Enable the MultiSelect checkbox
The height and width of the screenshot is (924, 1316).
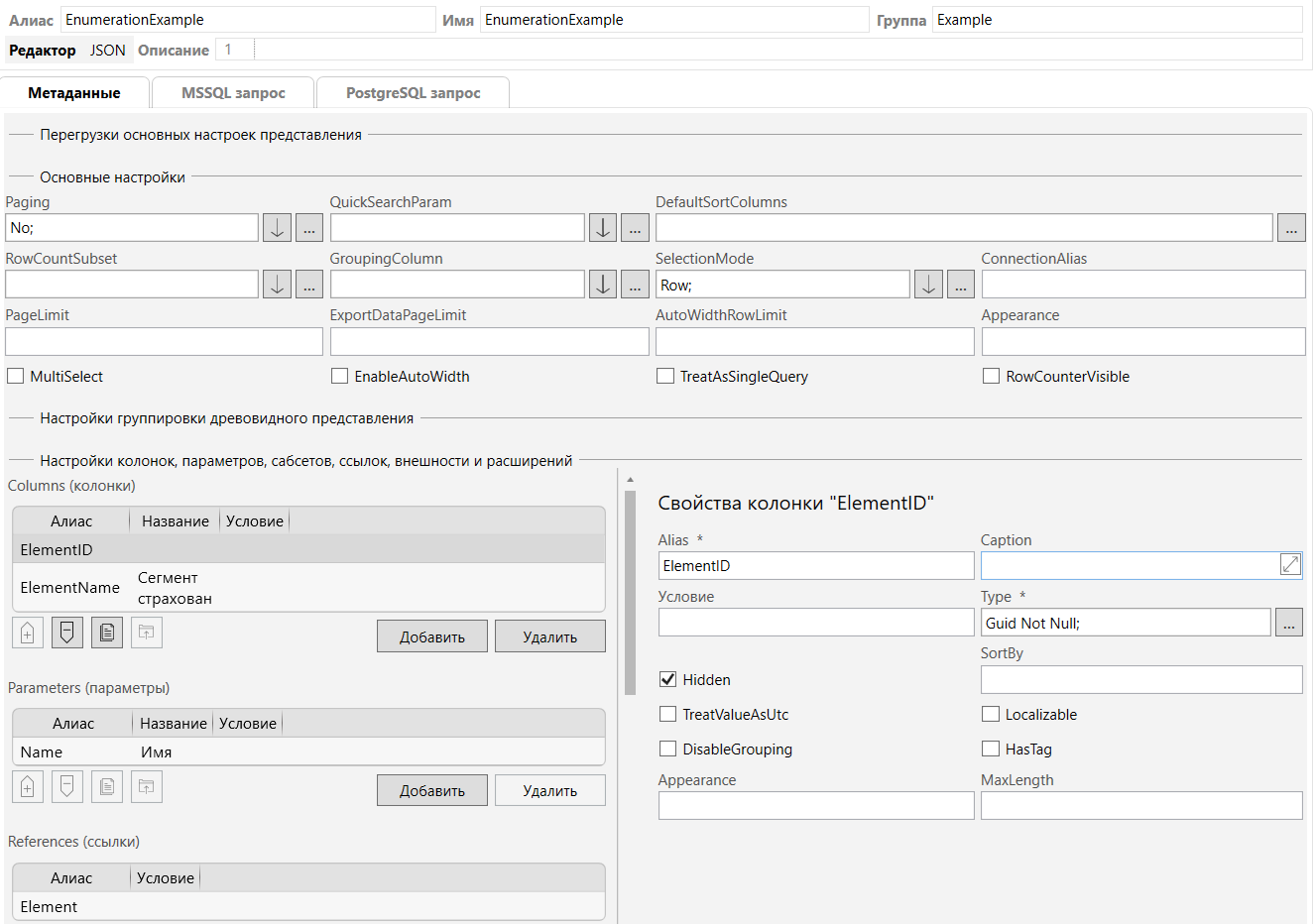pos(16,377)
